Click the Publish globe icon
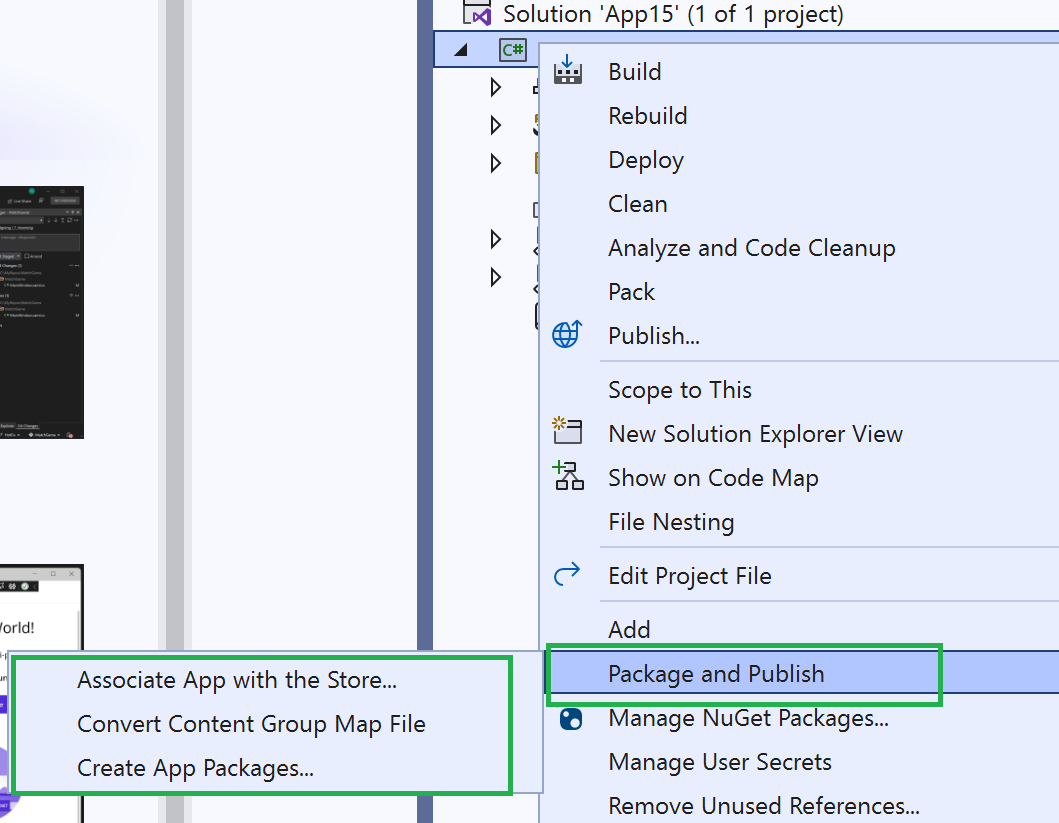 pos(568,334)
